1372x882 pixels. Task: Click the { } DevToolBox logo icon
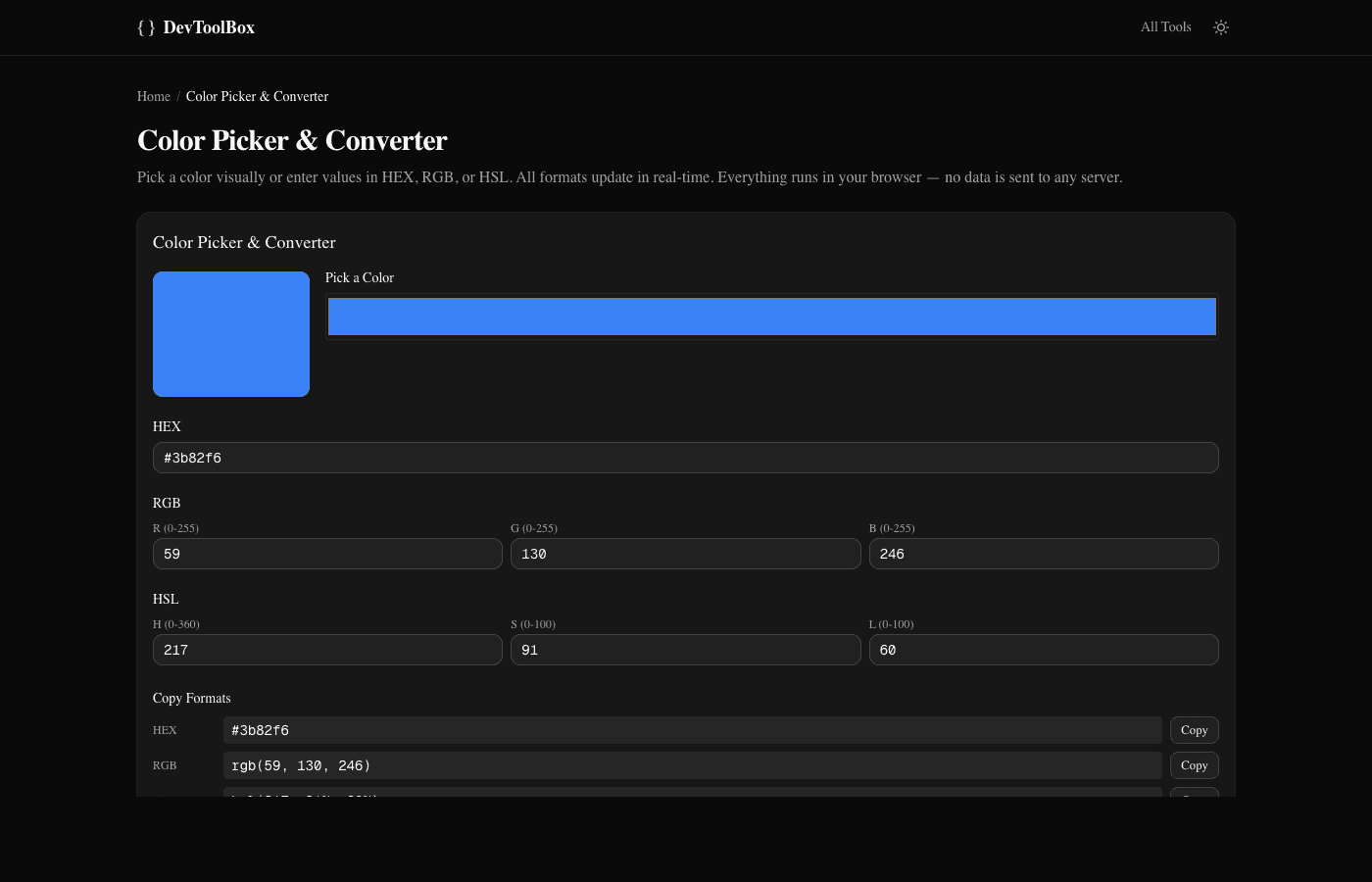146,26
